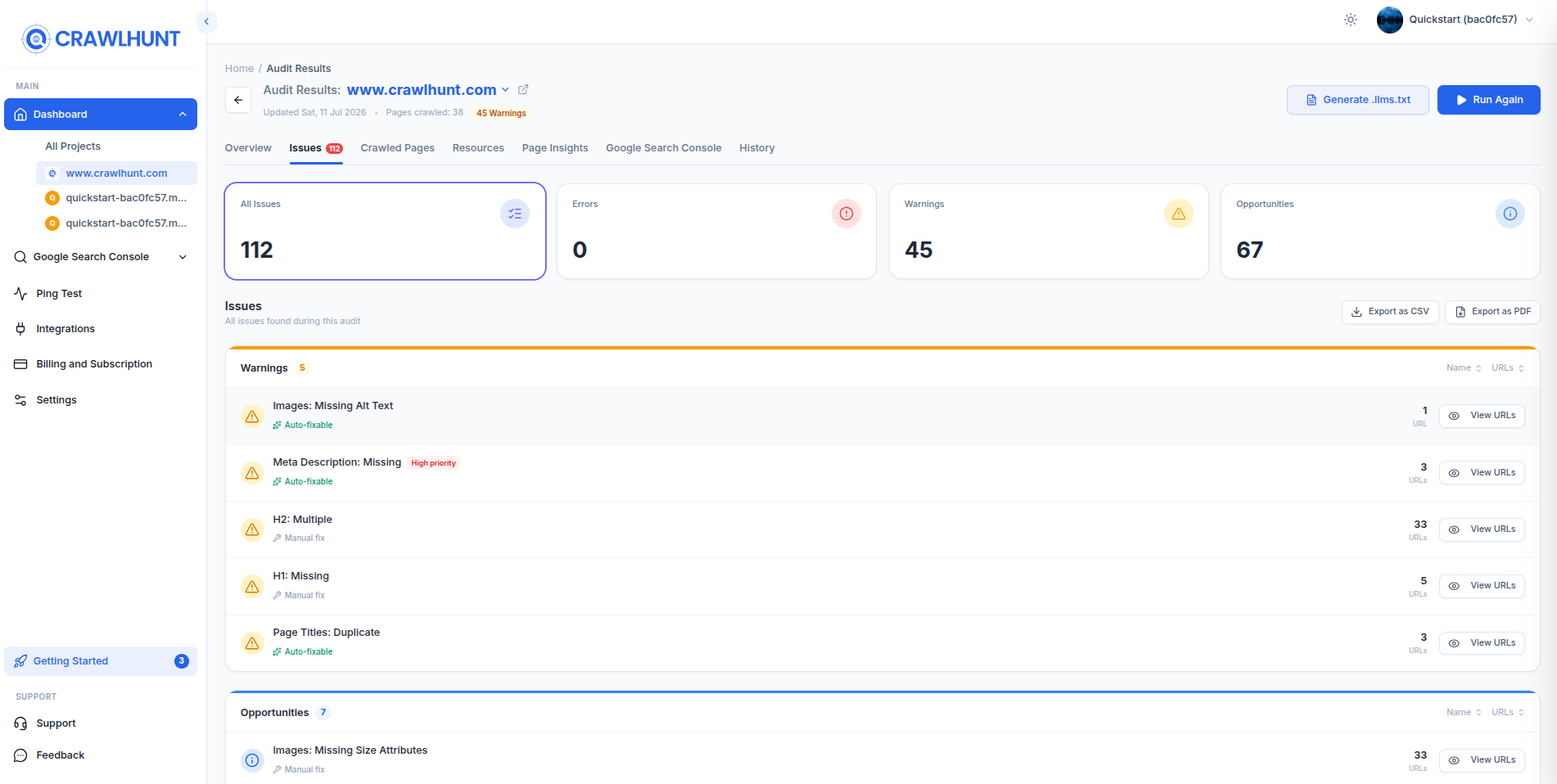Click the H2: Multiple warning icon
1557x784 pixels.
click(252, 529)
